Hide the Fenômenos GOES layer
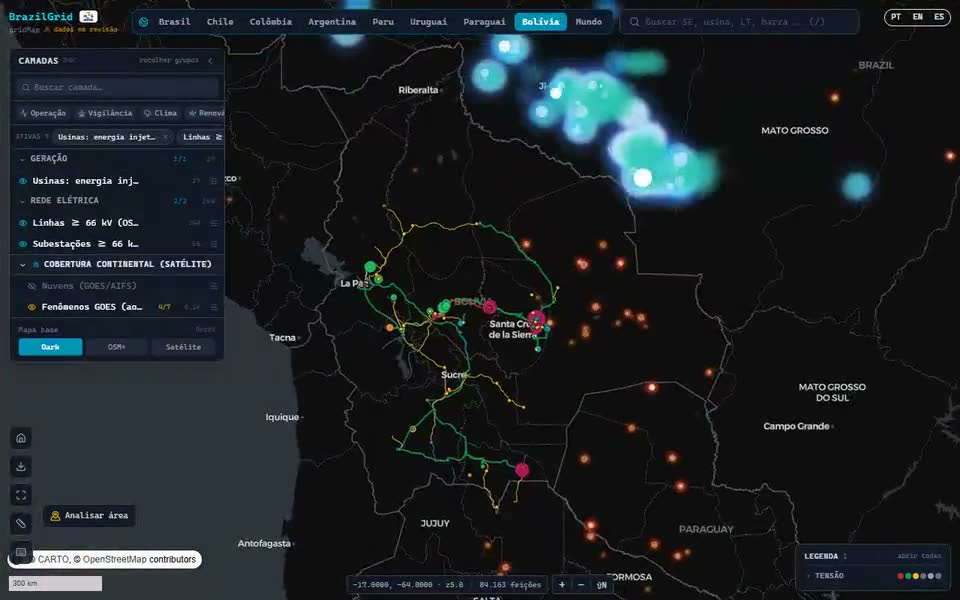 32,307
